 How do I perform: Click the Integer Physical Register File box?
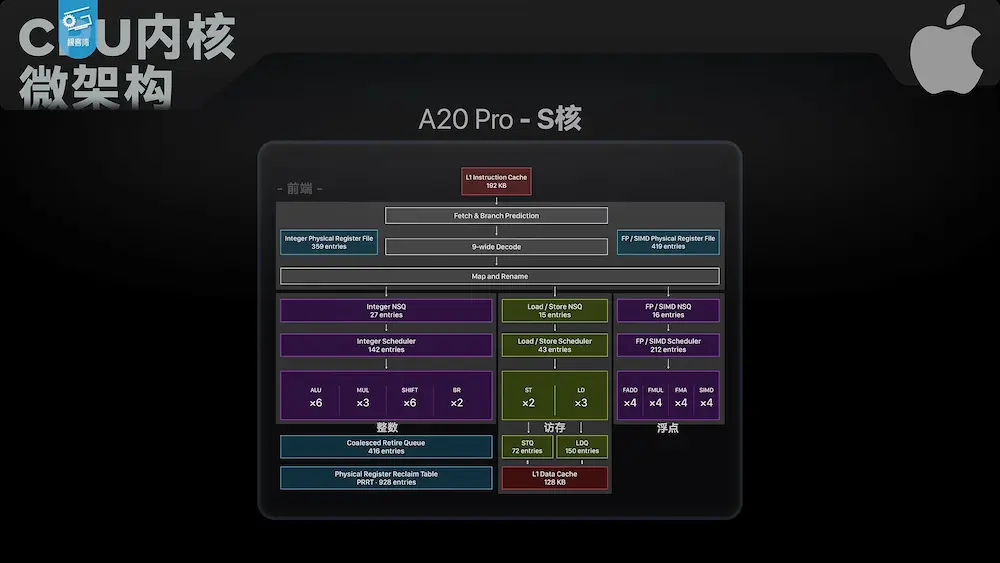[x=329, y=242]
